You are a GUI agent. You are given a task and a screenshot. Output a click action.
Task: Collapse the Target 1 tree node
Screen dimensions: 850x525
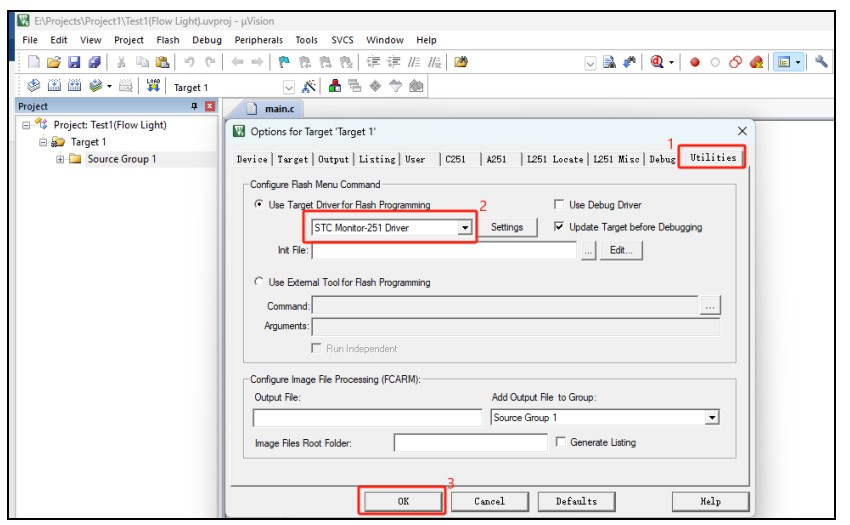click(44, 142)
